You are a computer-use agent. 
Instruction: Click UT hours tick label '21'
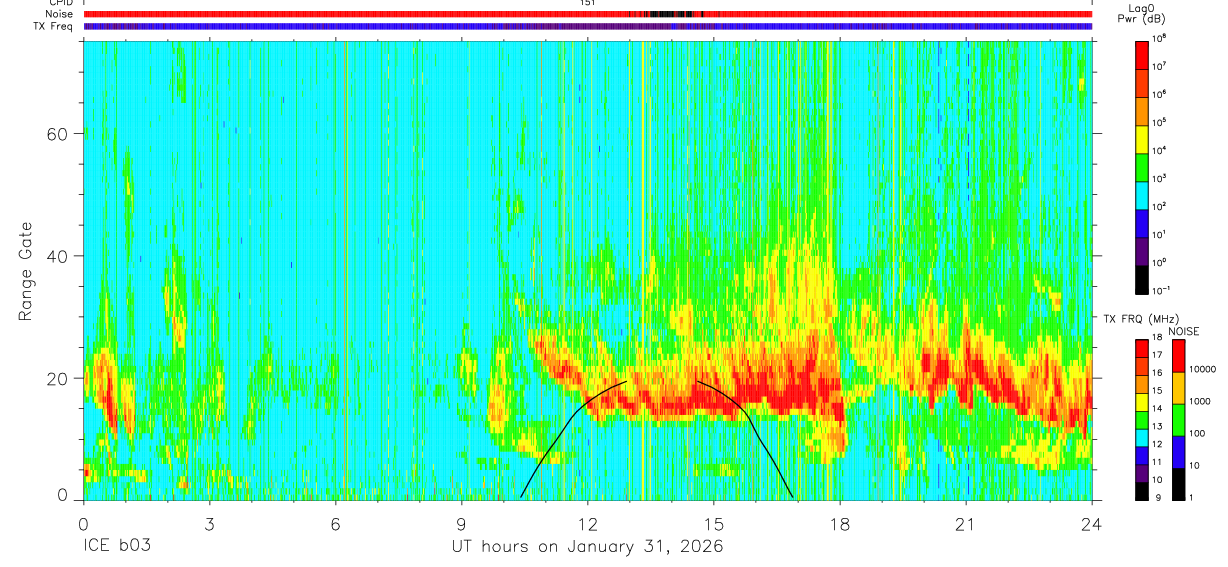click(x=966, y=523)
